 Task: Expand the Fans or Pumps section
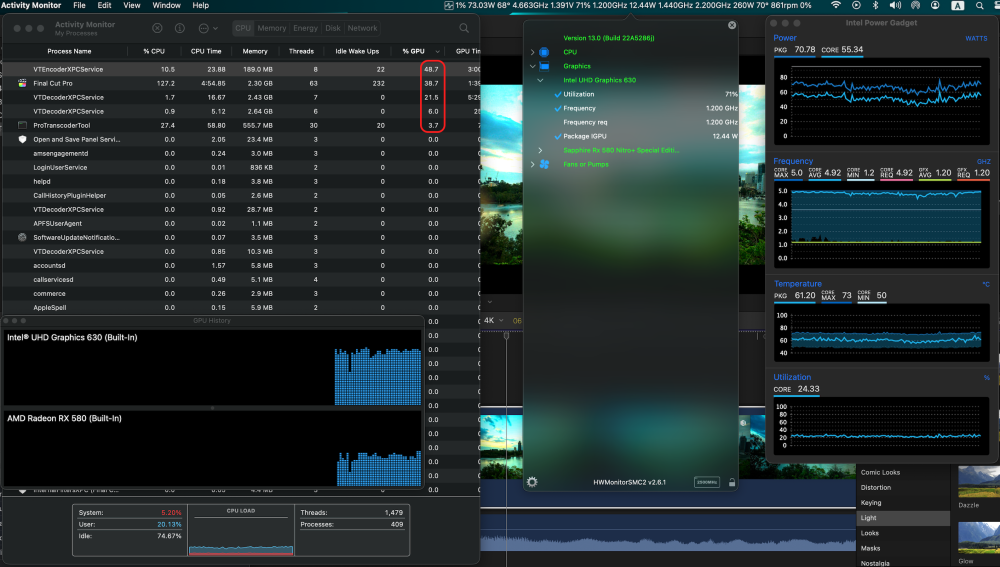[x=533, y=165]
